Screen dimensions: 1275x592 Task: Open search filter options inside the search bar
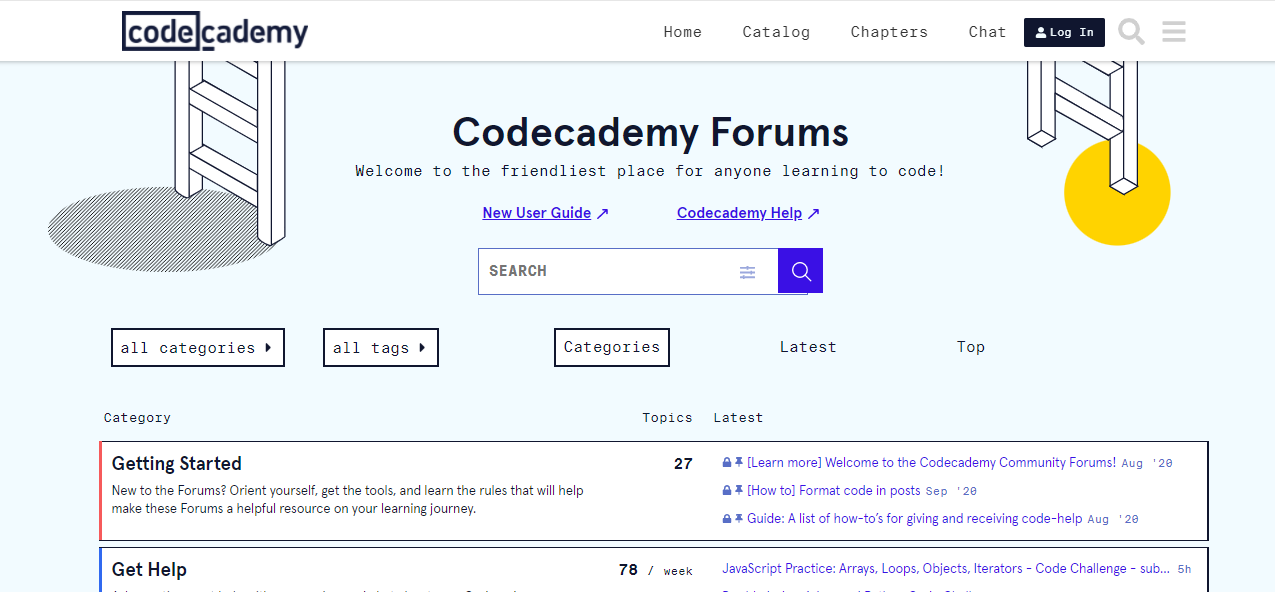pyautogui.click(x=747, y=271)
